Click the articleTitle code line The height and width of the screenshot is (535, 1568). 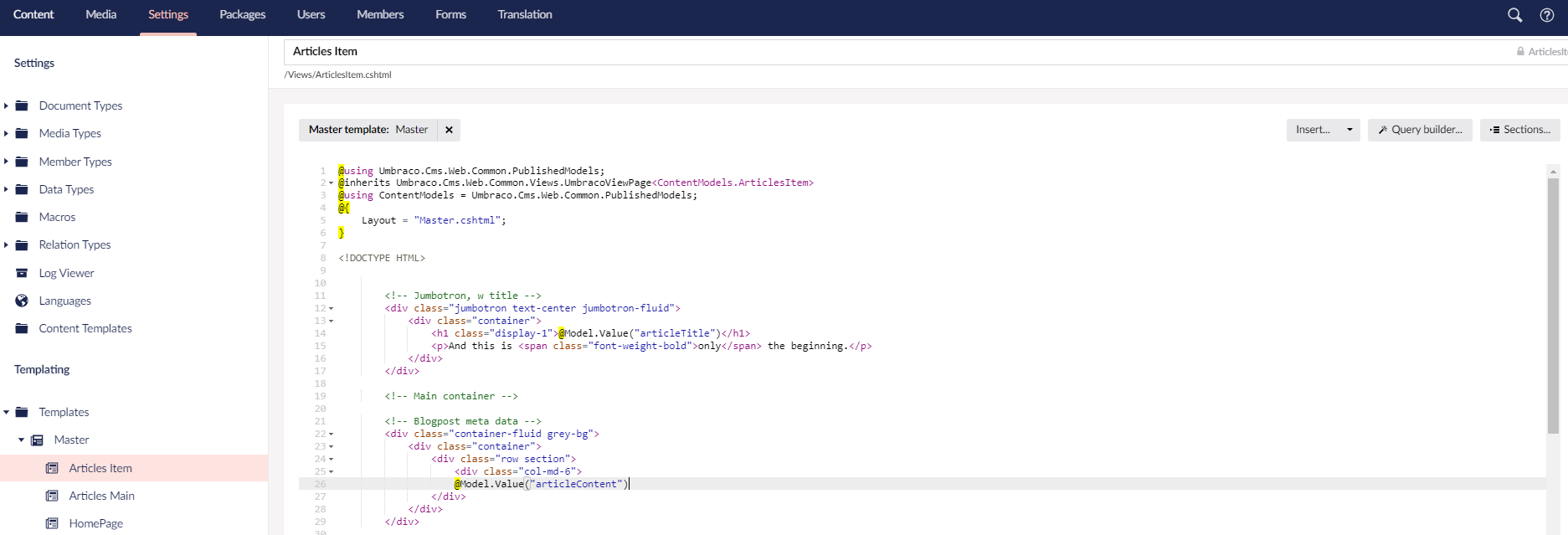(x=590, y=333)
